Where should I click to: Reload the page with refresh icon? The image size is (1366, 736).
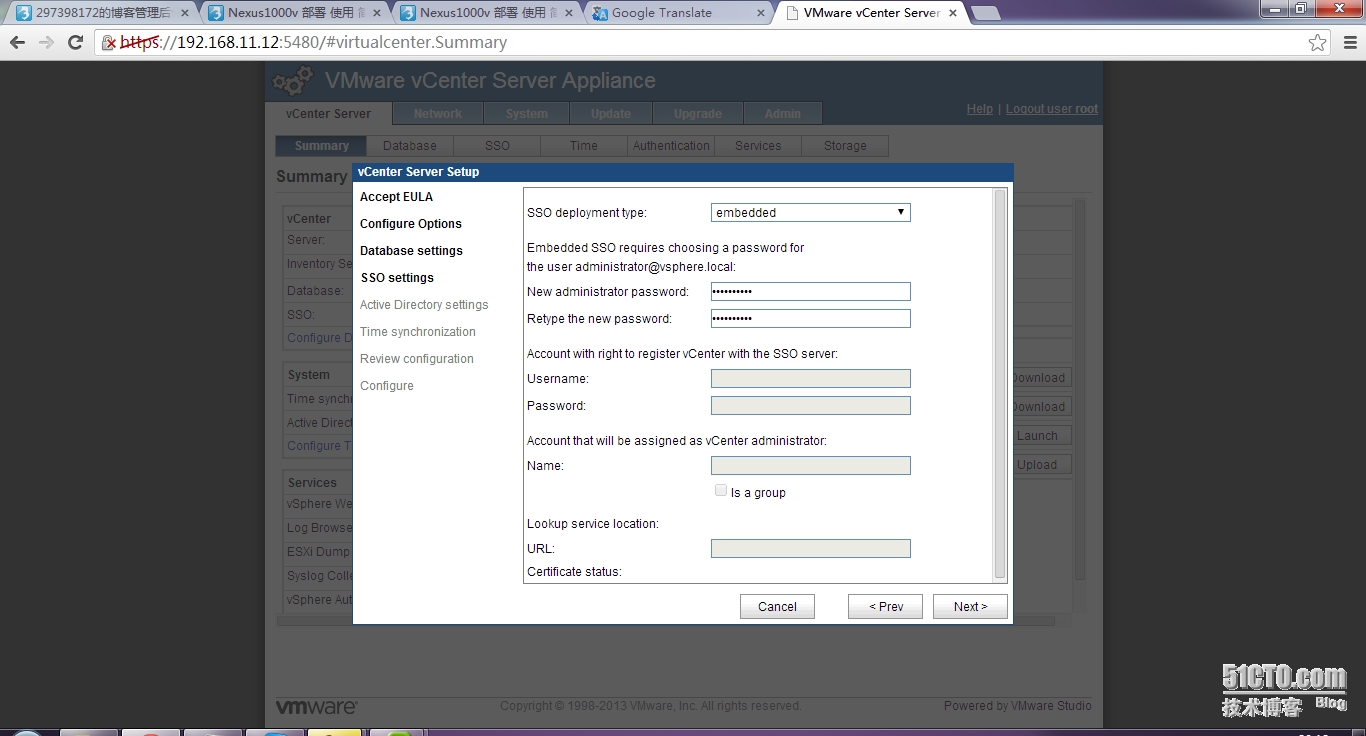click(75, 42)
